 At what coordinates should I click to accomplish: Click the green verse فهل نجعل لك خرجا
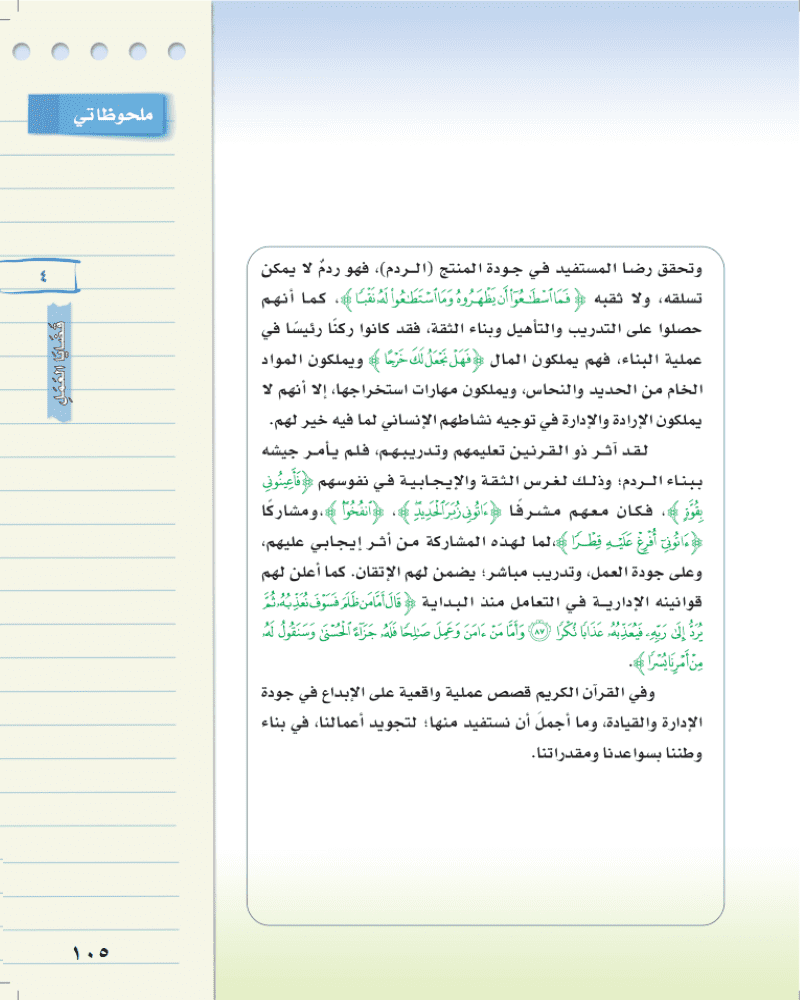coord(427,360)
